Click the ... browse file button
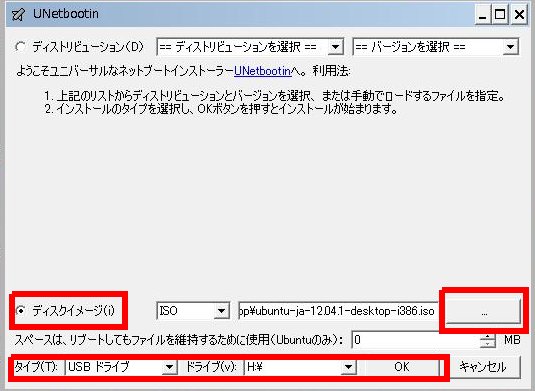This screenshot has height=391, width=535. click(484, 311)
